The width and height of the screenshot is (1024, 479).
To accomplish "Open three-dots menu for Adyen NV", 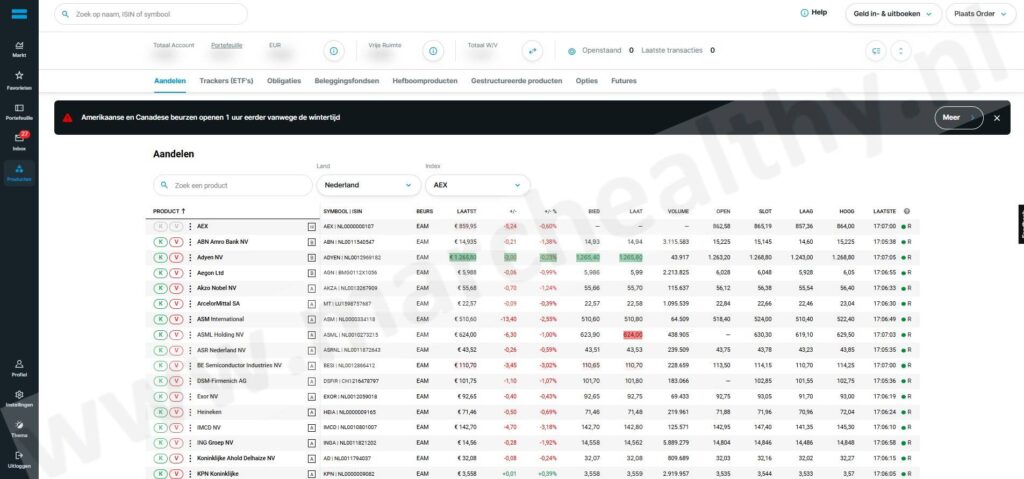I will [x=191, y=257].
